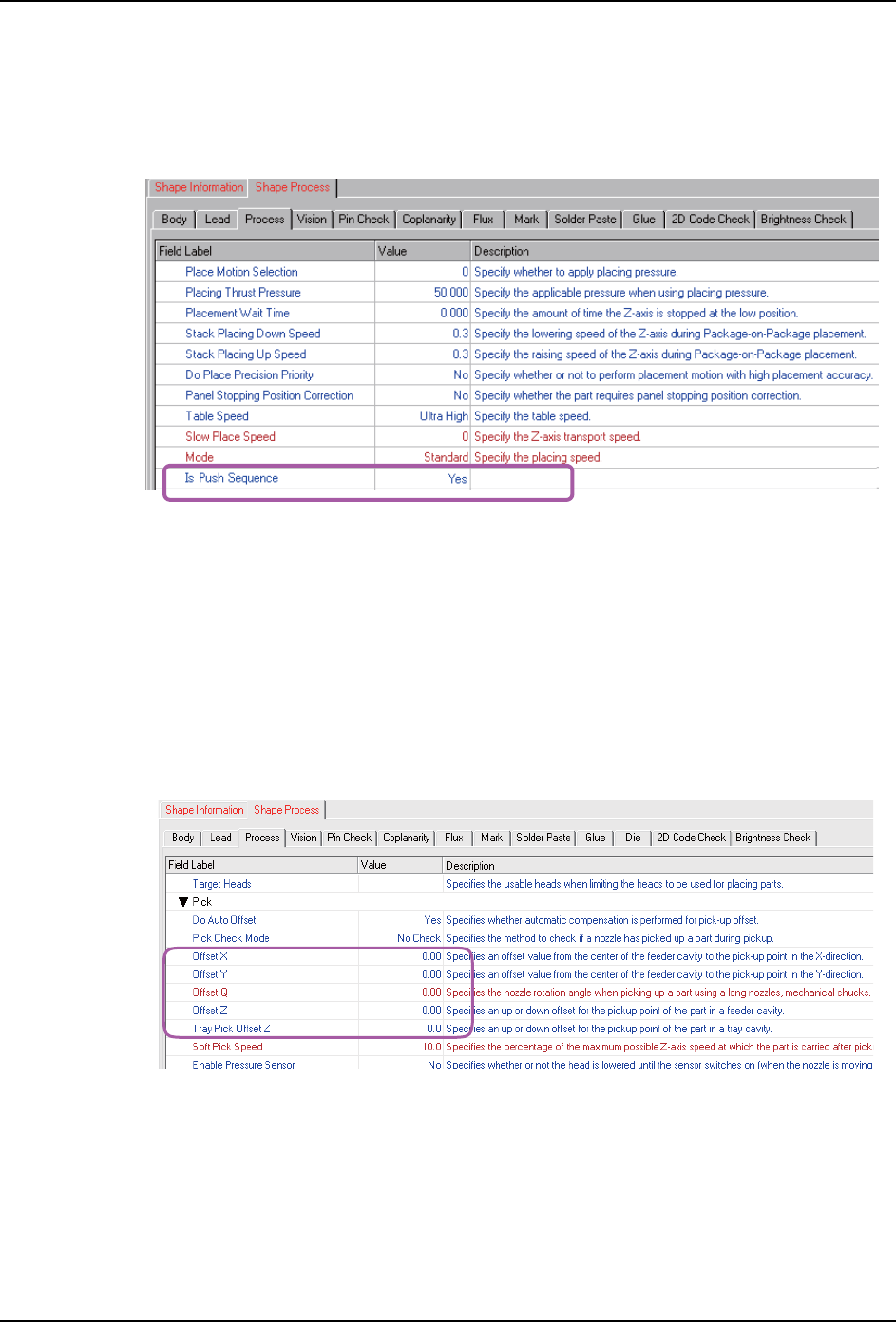Select Process tab in upper panel

264,220
